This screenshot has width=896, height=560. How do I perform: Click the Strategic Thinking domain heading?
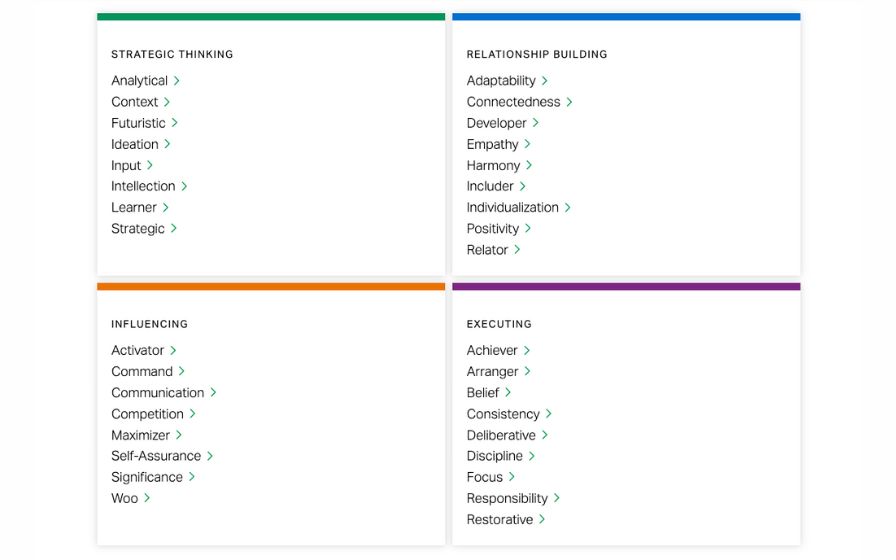pos(172,55)
